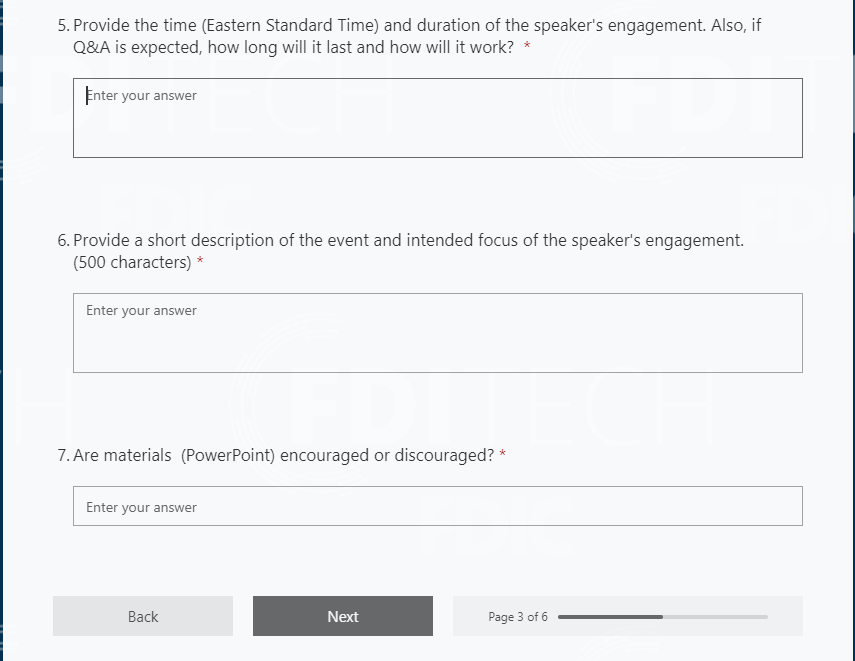Screen dimensions: 855x661
Task: Click the filled part of progress bar
Action: click(610, 617)
